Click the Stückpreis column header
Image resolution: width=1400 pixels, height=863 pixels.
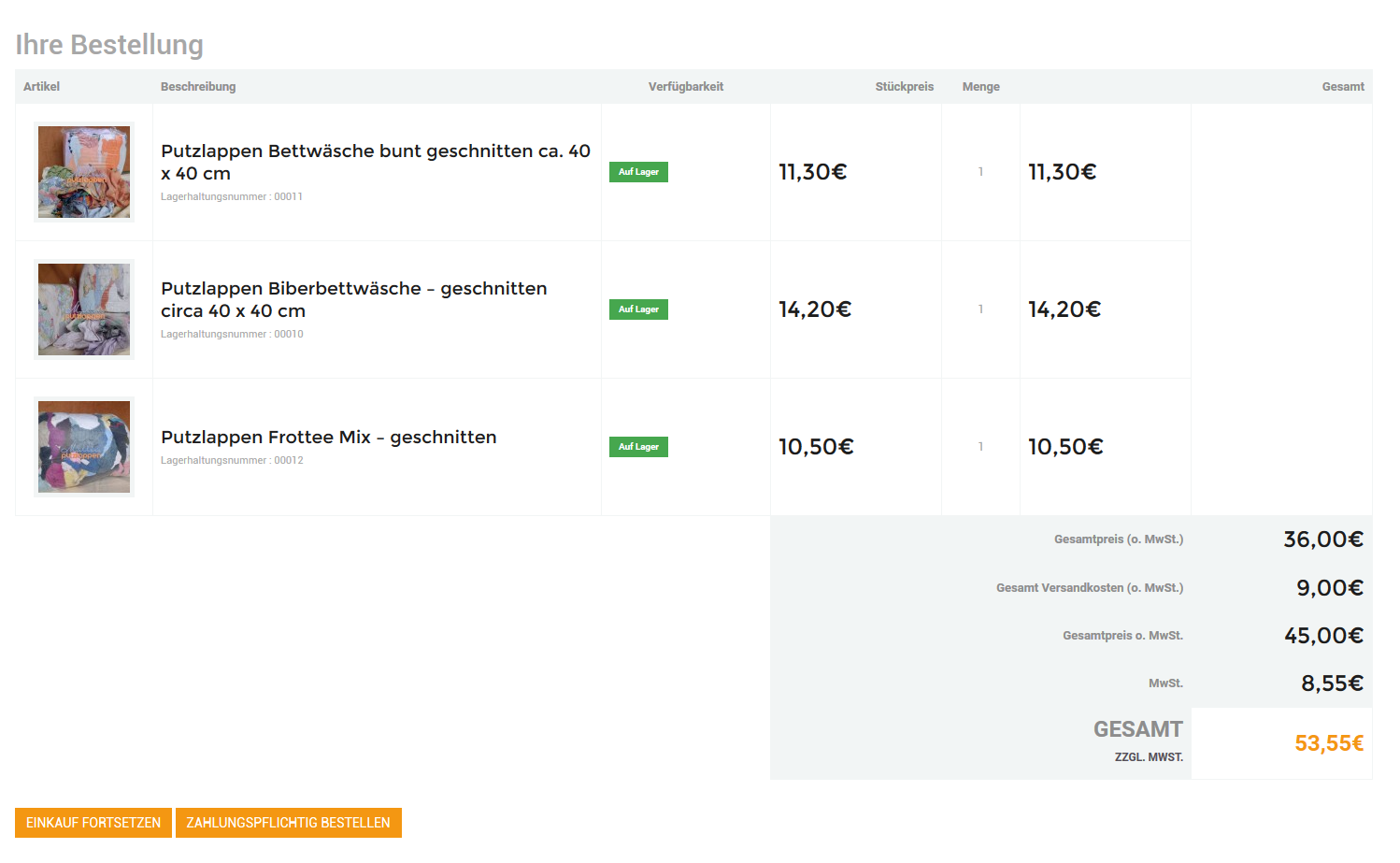point(904,87)
